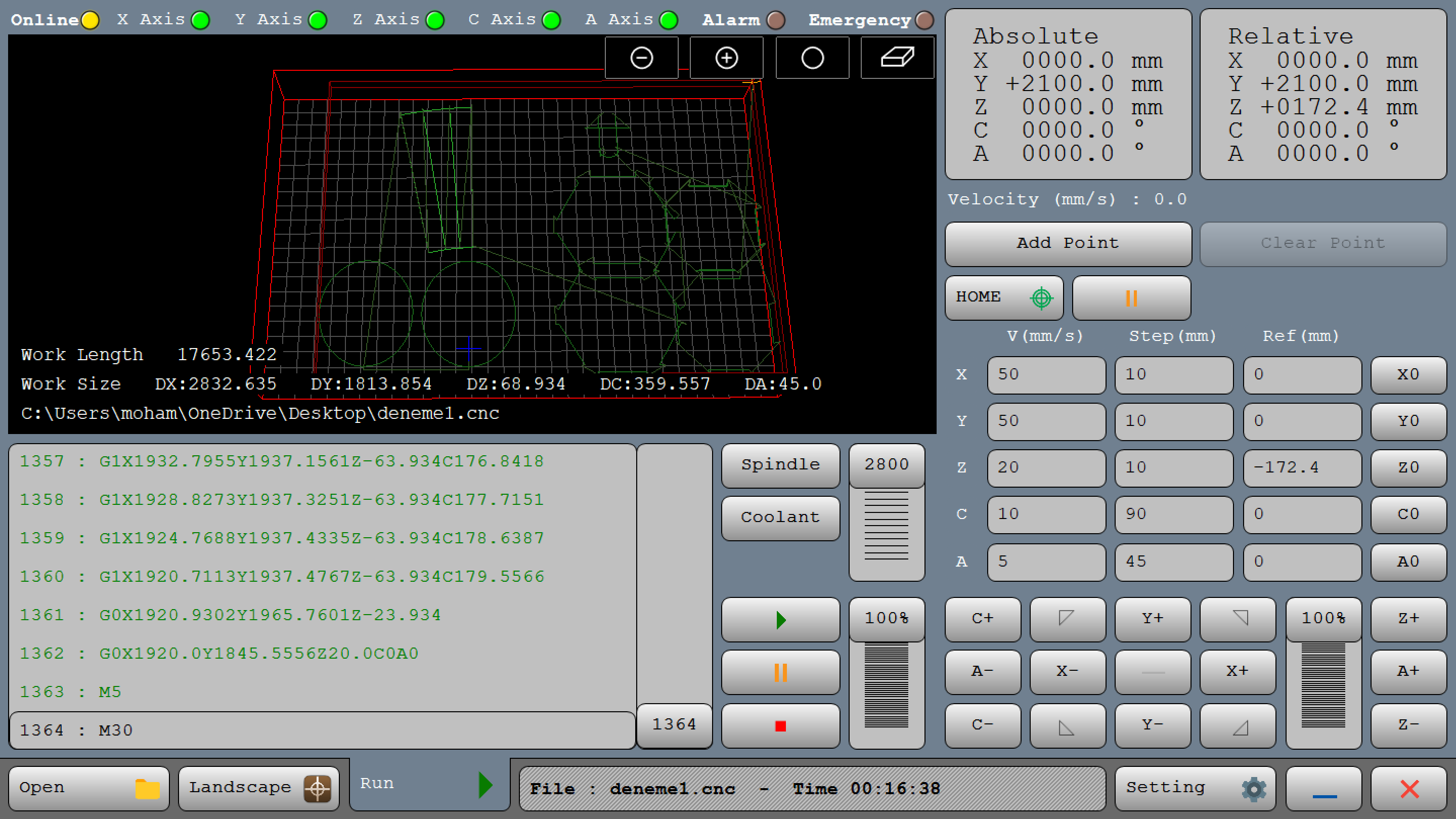
Task: Click the zoom in view icon
Action: click(x=726, y=58)
